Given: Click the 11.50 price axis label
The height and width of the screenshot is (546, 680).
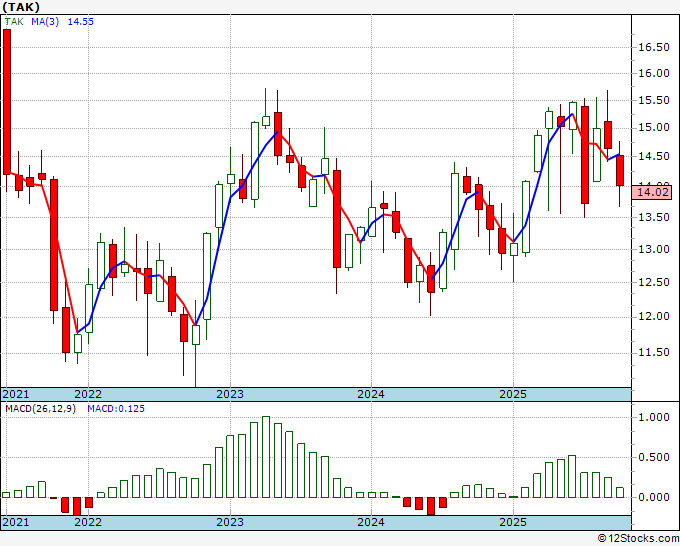Looking at the screenshot, I should click(x=654, y=352).
